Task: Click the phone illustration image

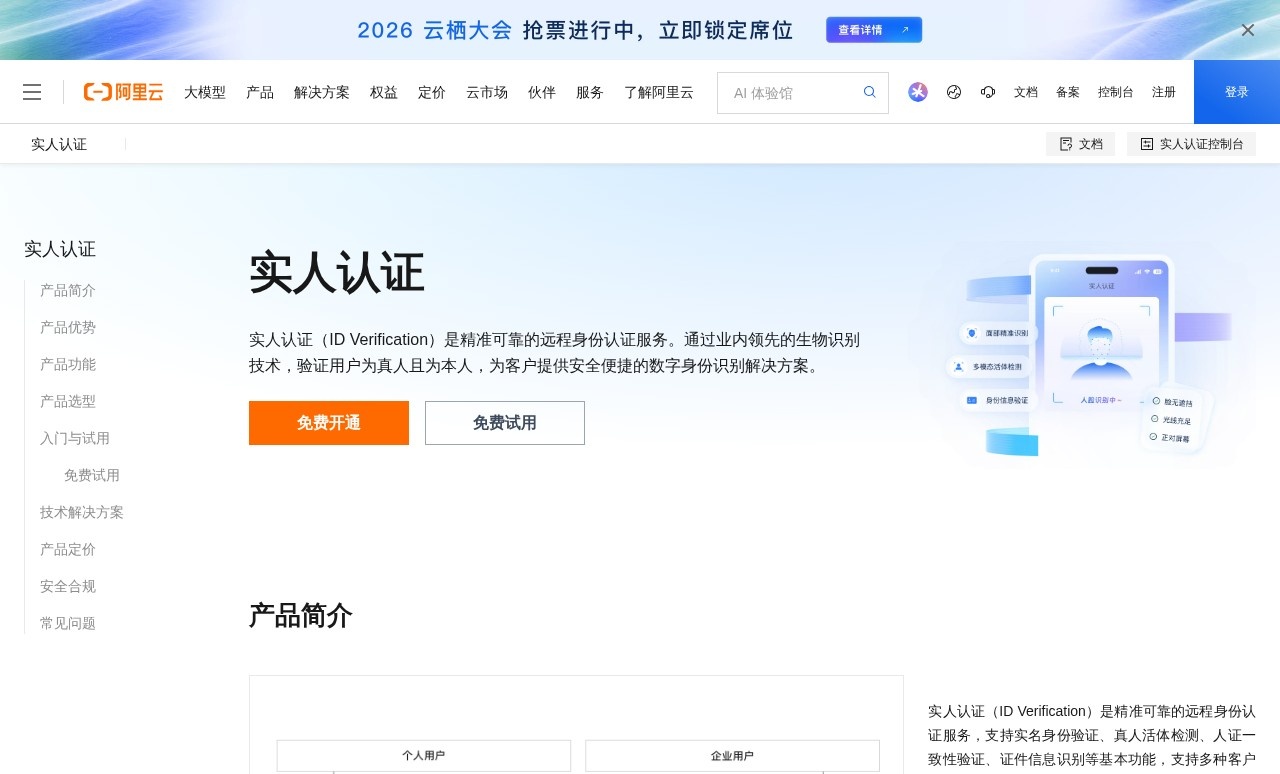Action: 1090,355
